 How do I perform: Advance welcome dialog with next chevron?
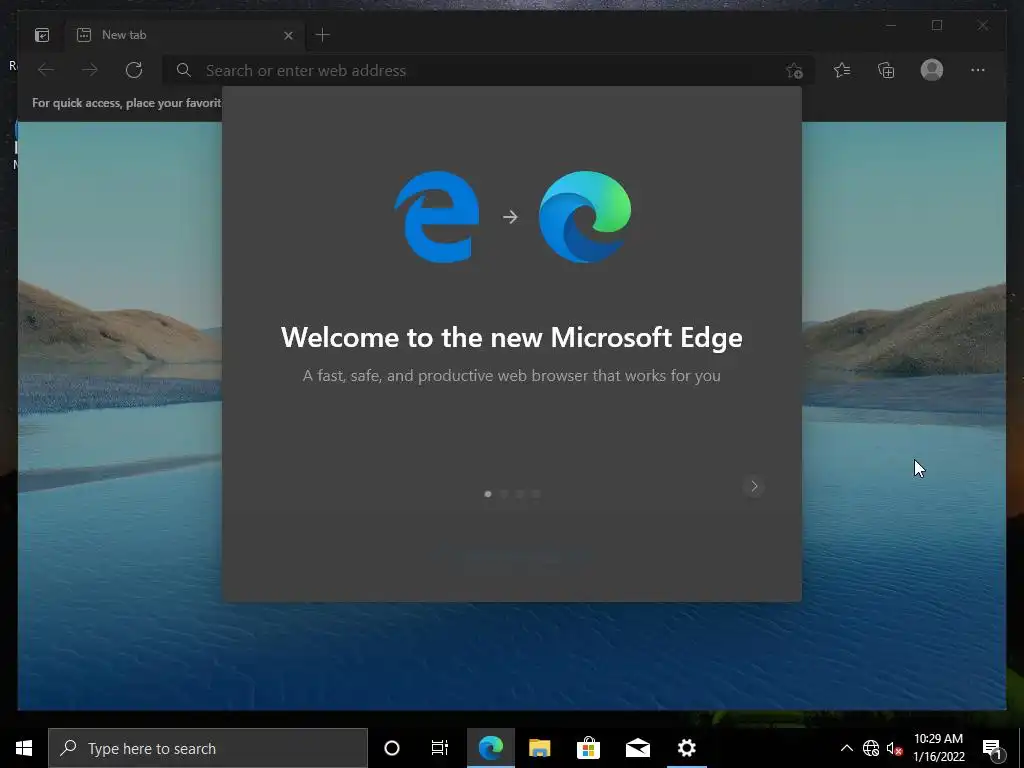754,486
